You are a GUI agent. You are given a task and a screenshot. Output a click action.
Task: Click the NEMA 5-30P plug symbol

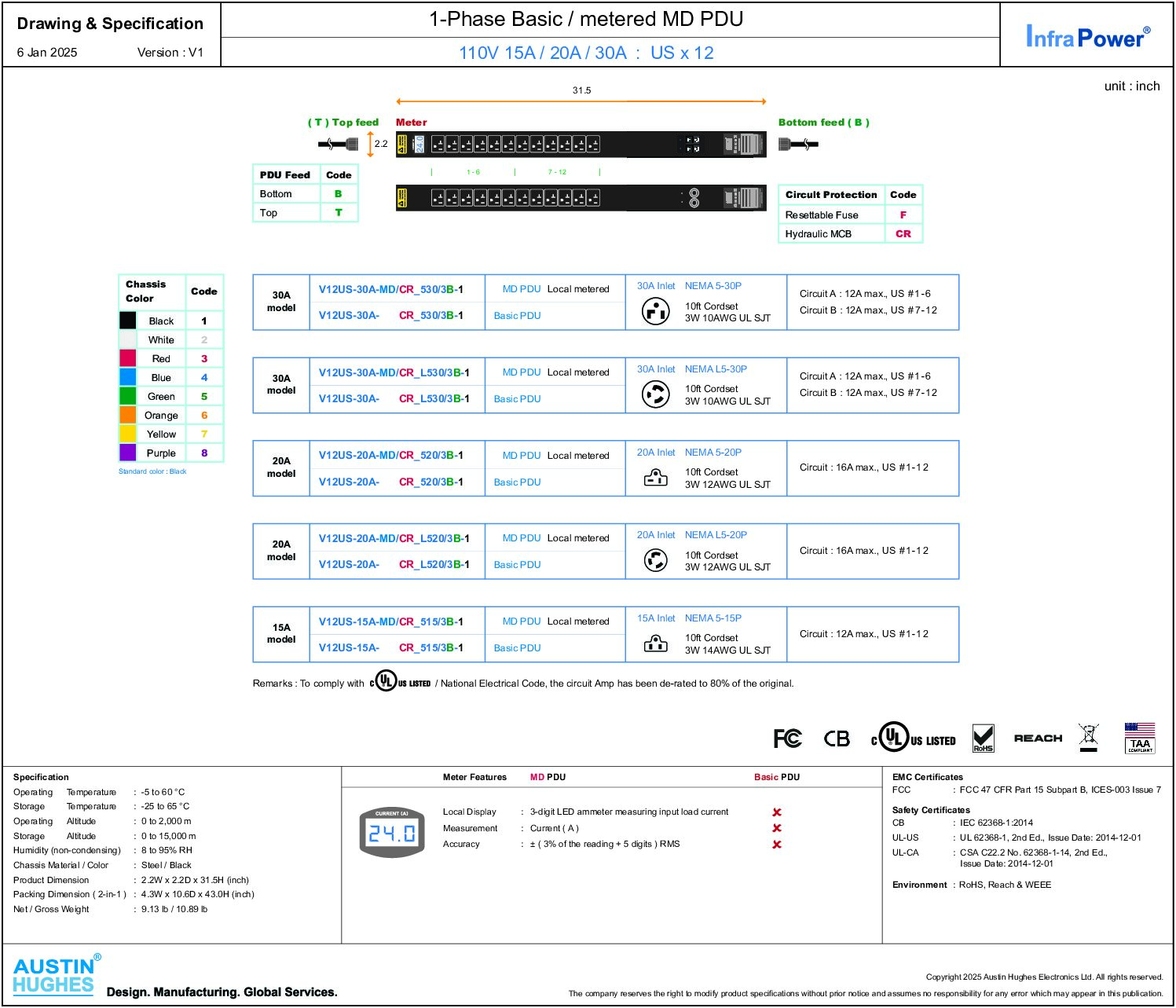[x=655, y=311]
